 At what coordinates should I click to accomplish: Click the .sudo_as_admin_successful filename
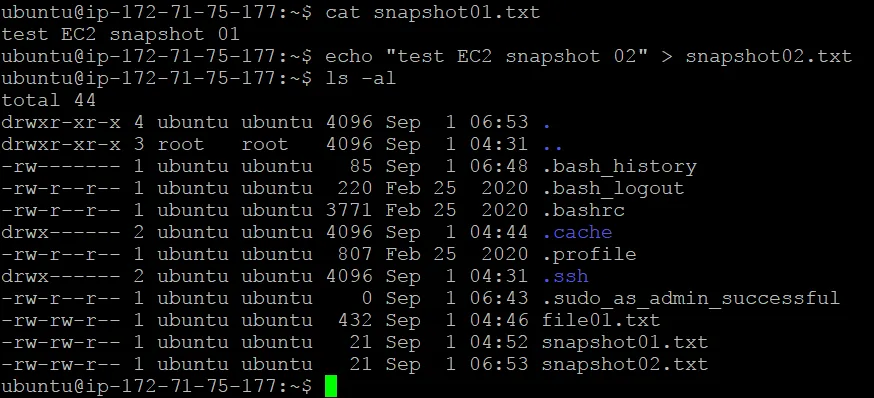tap(691, 298)
